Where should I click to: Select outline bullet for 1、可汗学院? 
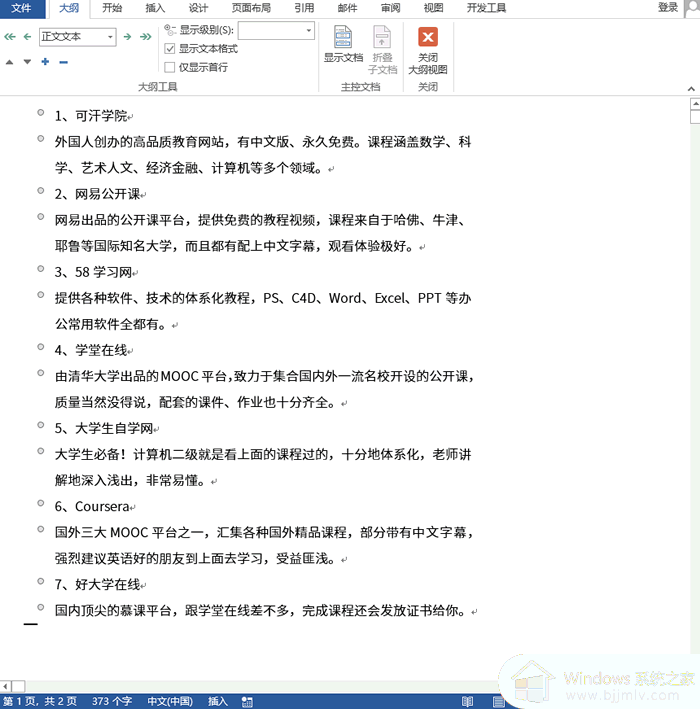click(41, 113)
